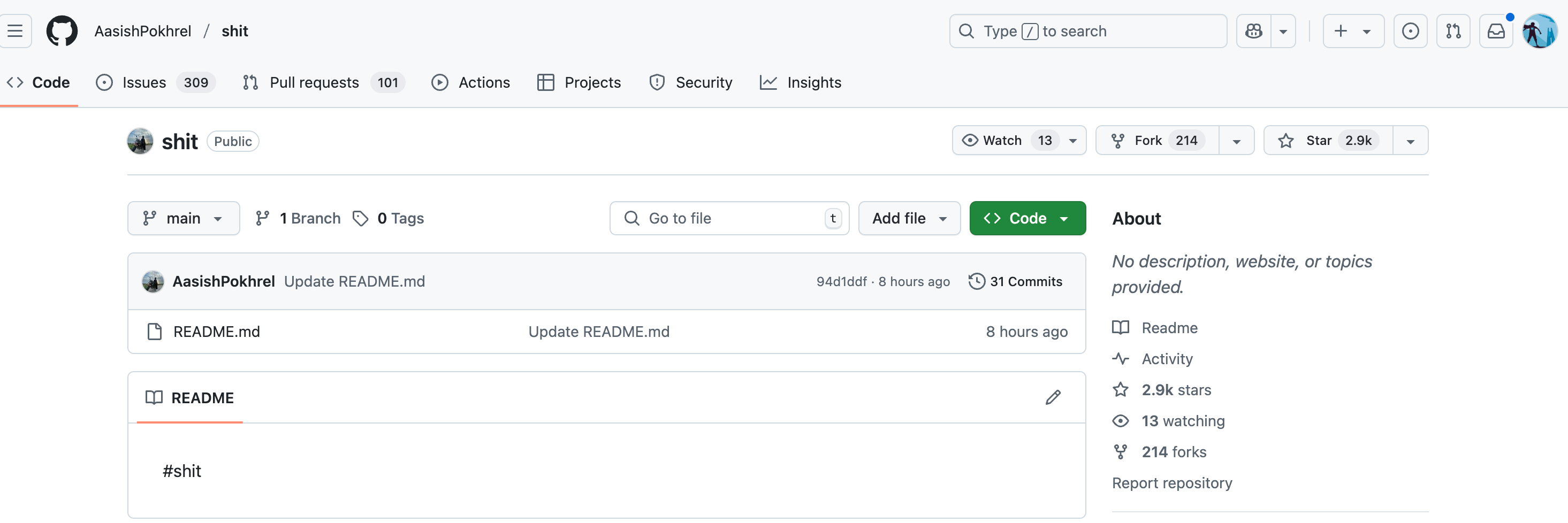Screen dimensions: 1568x523
Task: Click Report repository link
Action: click(1172, 483)
